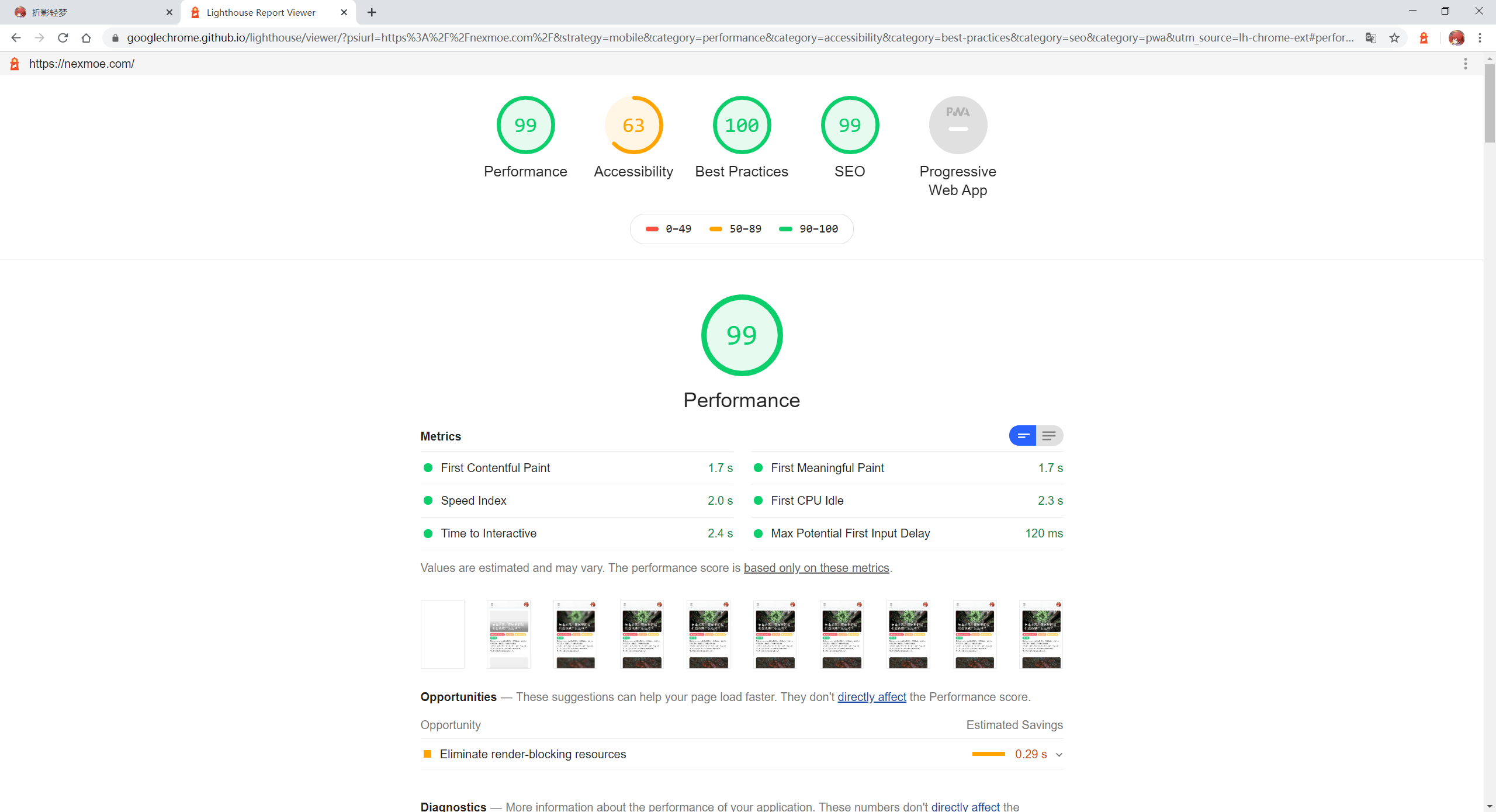This screenshot has height=812, width=1496.
Task: Open Chrome's three-dot customize menu
Action: click(1480, 38)
